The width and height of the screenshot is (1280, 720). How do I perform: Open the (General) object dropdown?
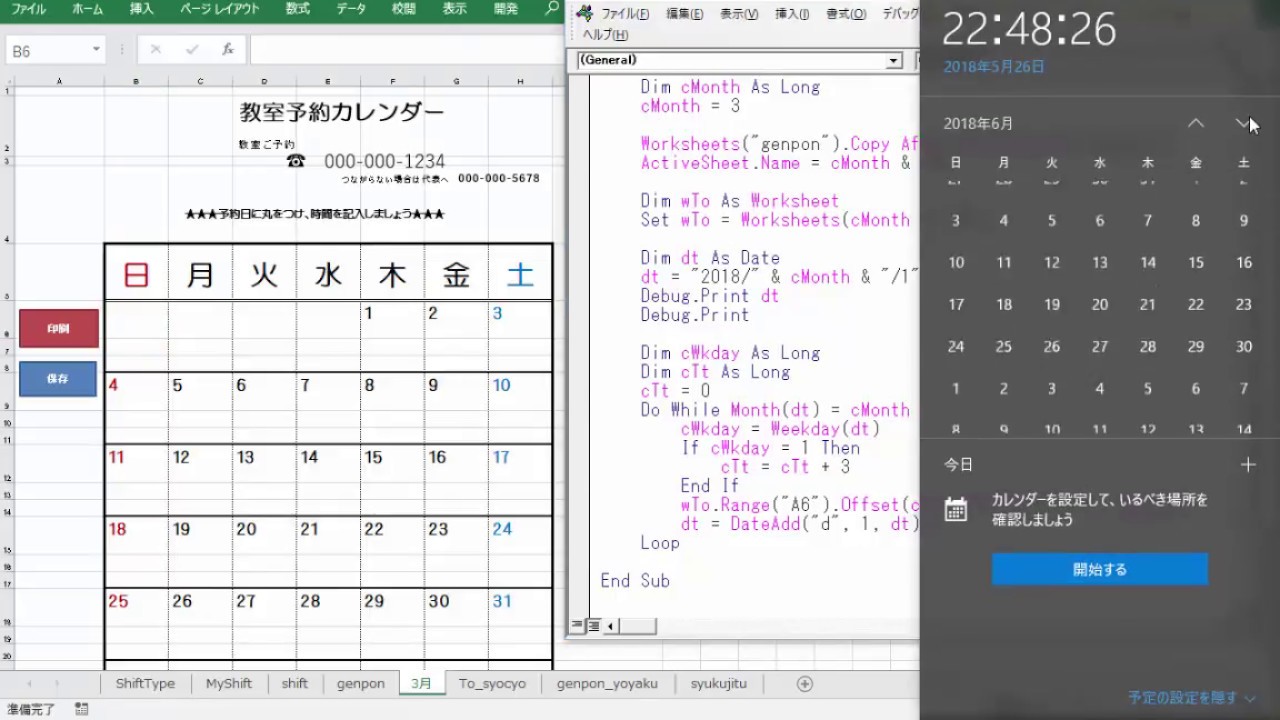[893, 61]
